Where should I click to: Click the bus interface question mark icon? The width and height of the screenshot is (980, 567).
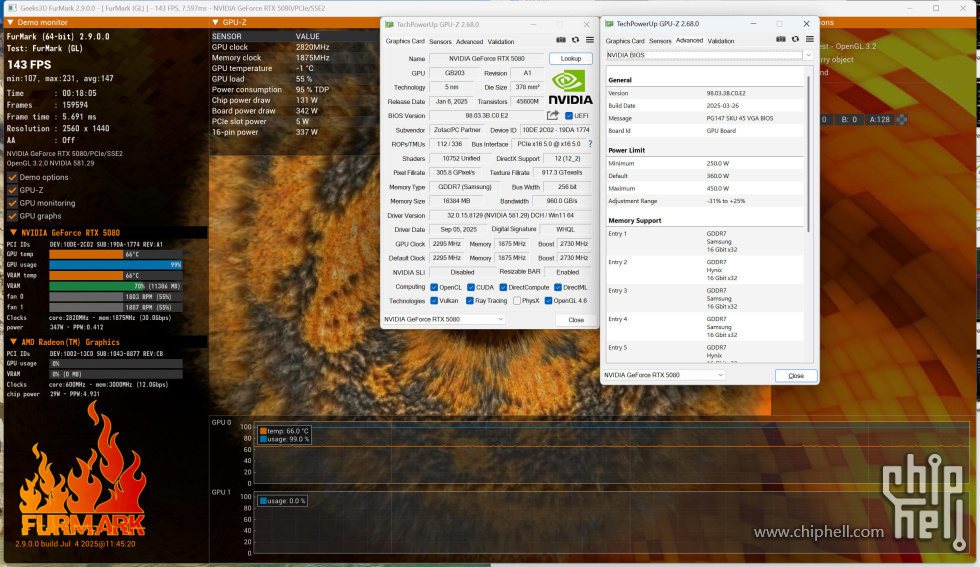click(x=590, y=144)
